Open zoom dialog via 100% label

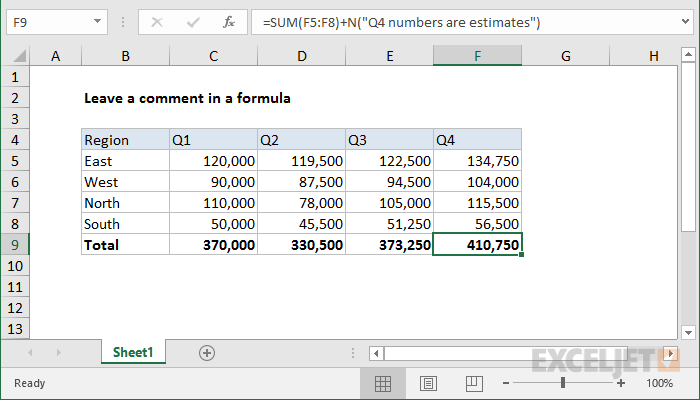pyautogui.click(x=659, y=383)
